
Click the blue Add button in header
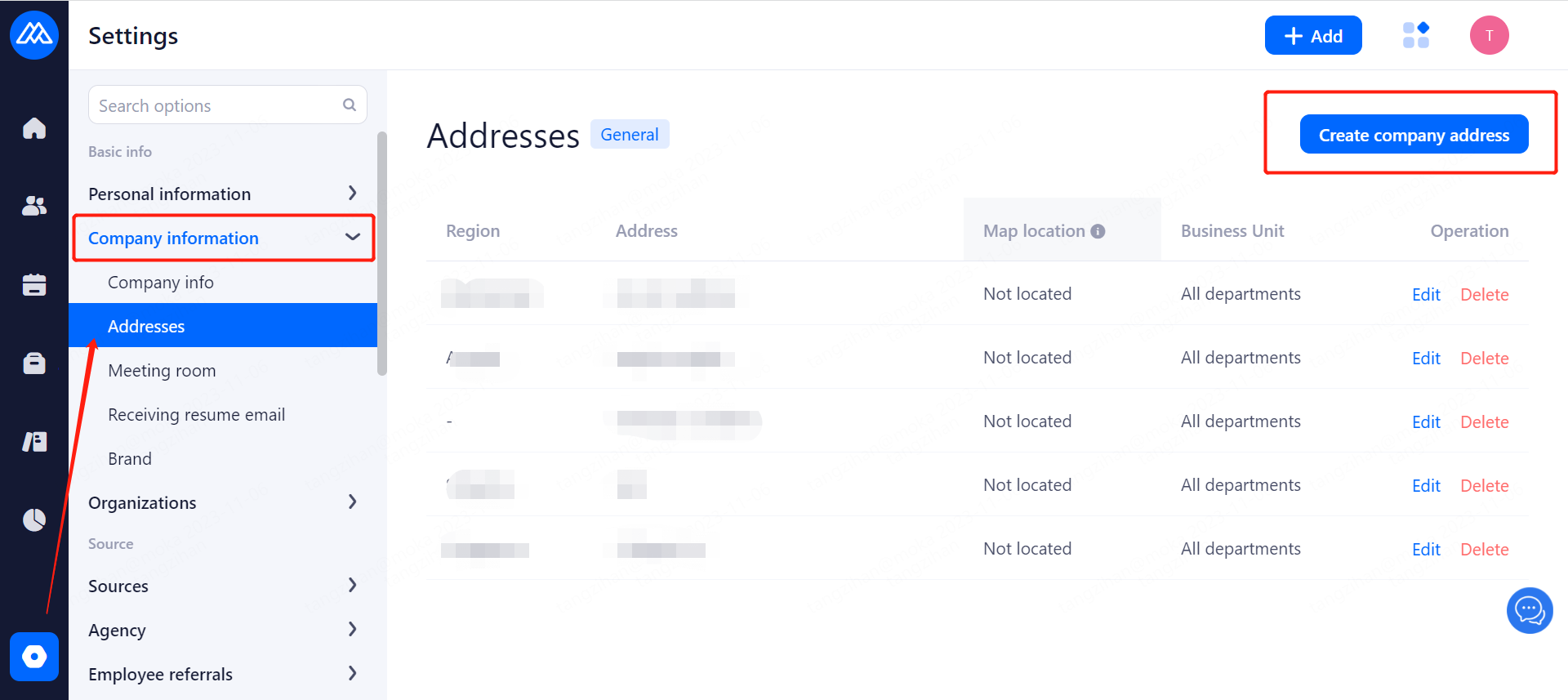click(x=1312, y=36)
